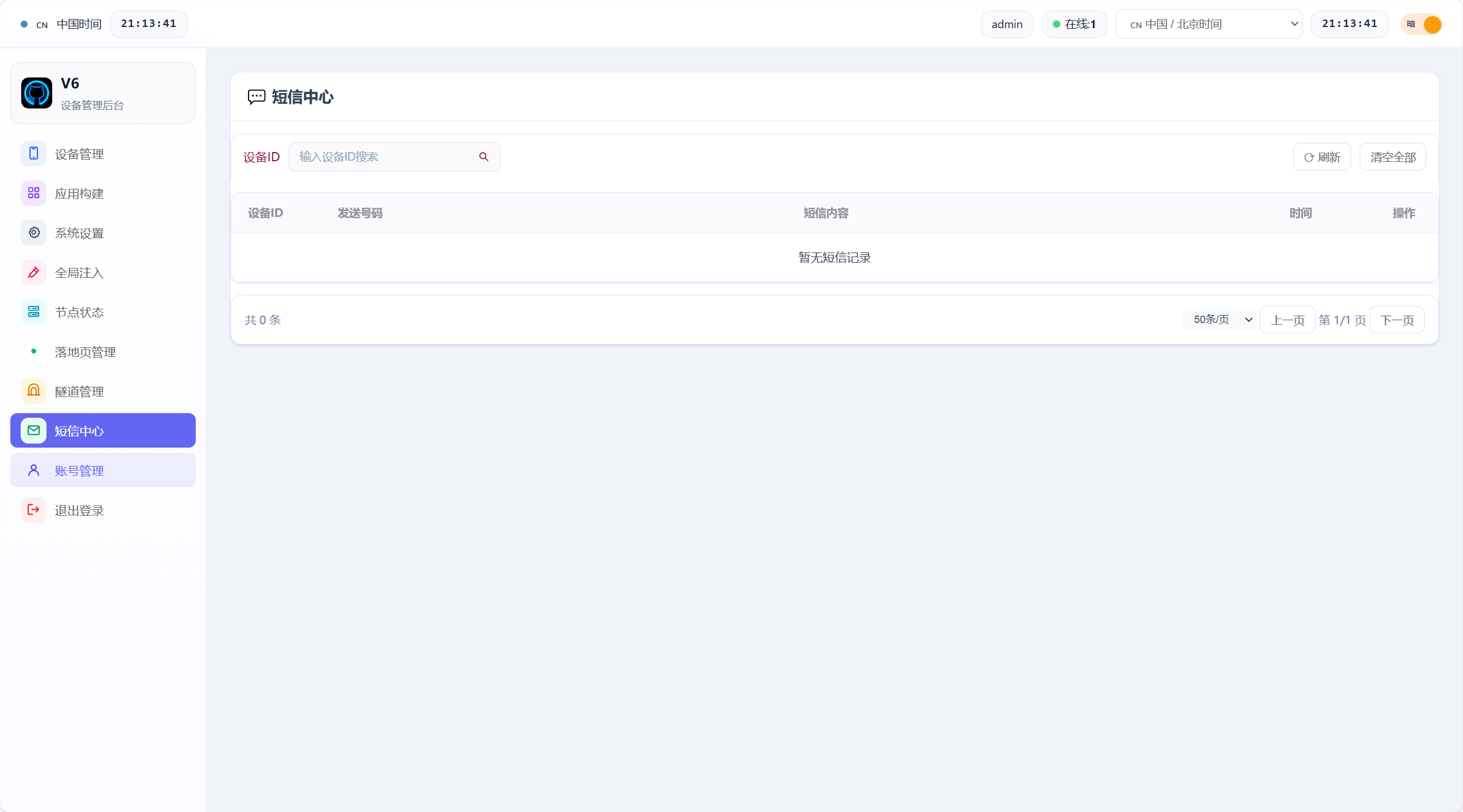Click the logout arrow icon beside 退出登录

point(34,510)
